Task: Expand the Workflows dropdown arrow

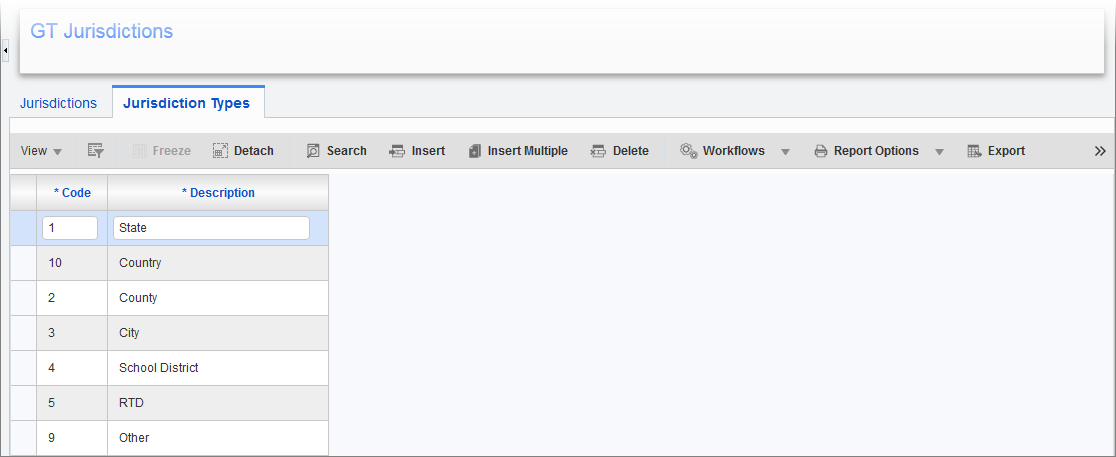Action: click(785, 152)
